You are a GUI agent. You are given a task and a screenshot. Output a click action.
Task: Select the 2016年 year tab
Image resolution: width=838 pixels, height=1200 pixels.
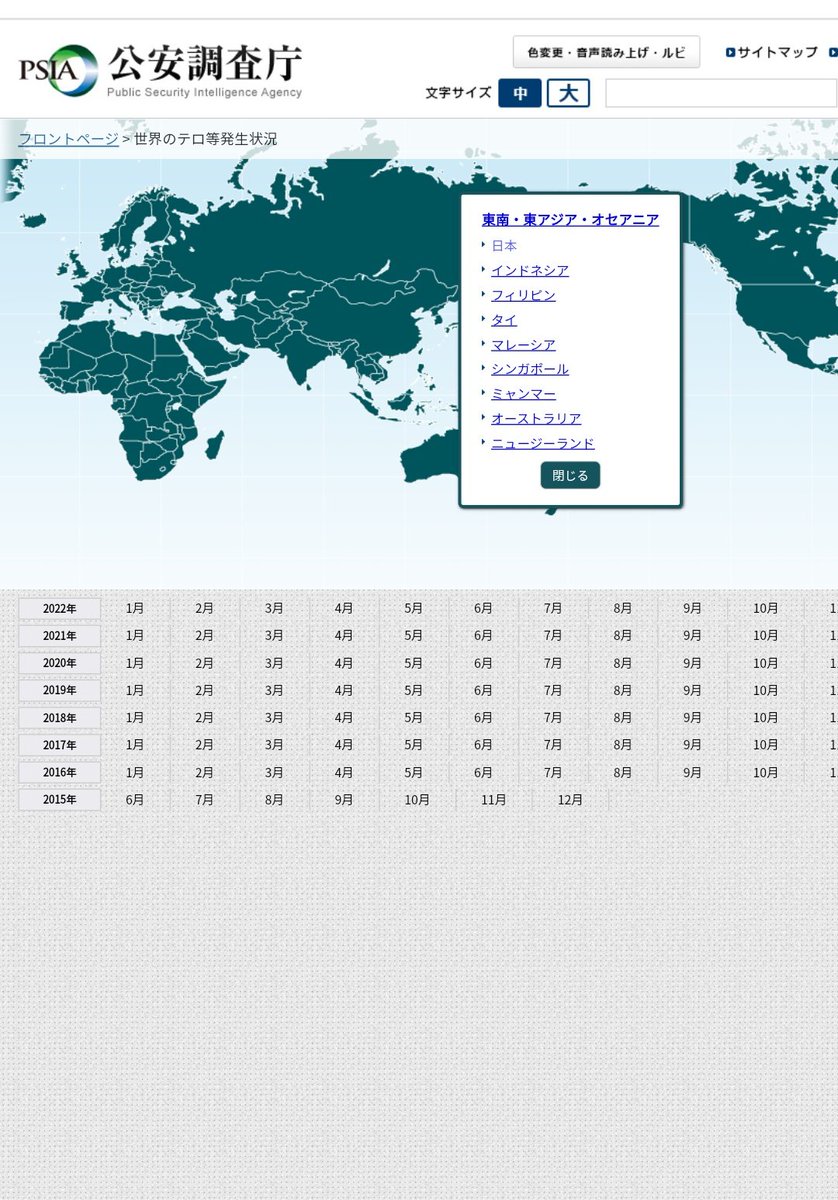point(60,772)
